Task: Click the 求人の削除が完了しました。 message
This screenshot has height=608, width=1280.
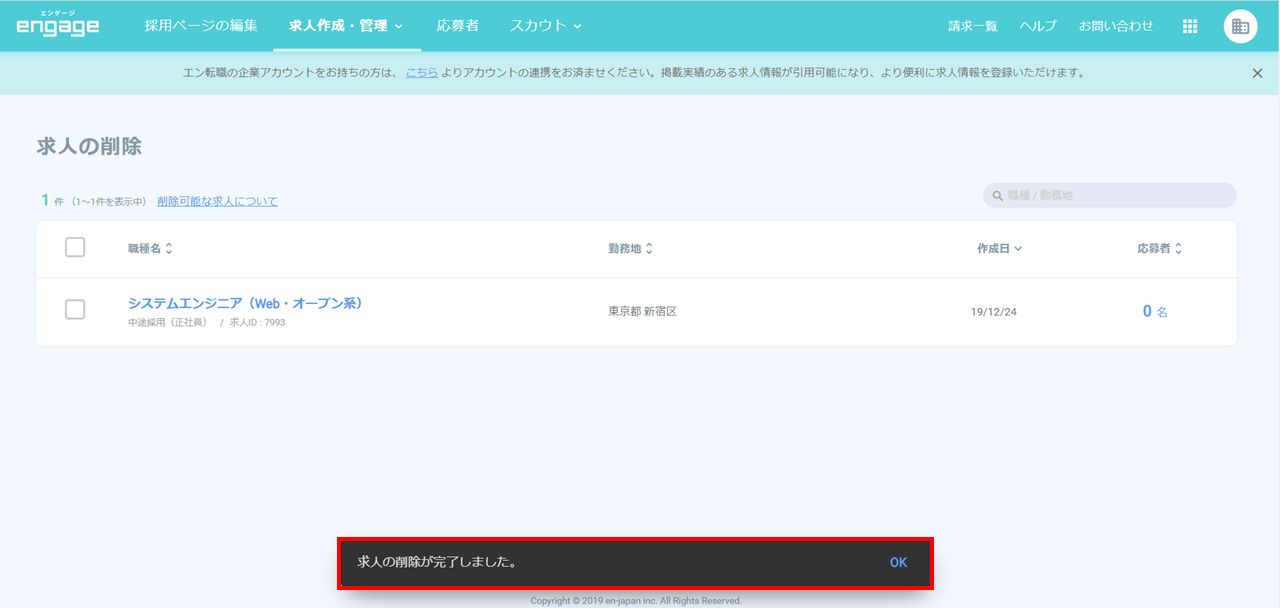Action: pyautogui.click(x=439, y=563)
